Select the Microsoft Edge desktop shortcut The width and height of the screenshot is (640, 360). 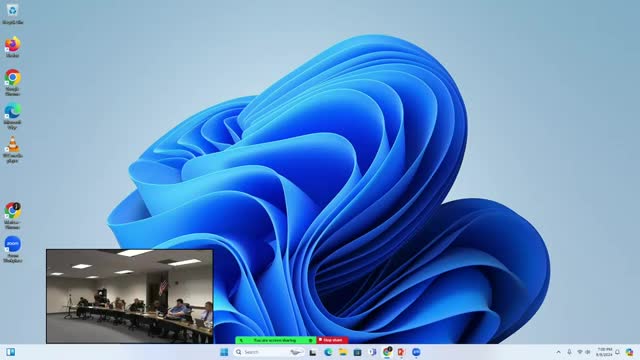[x=13, y=116]
